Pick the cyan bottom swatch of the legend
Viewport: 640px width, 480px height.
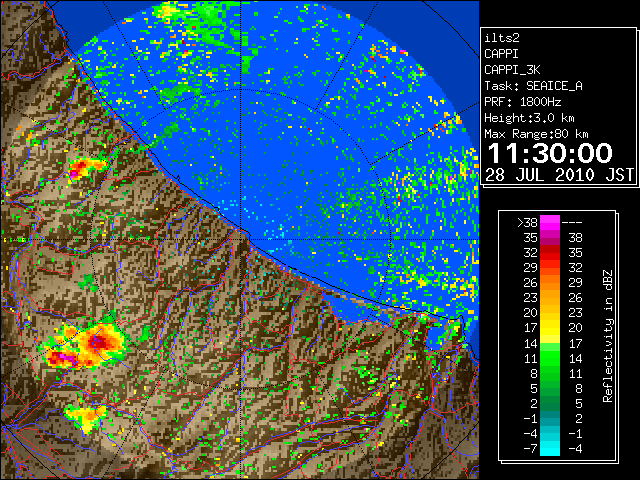(x=550, y=450)
